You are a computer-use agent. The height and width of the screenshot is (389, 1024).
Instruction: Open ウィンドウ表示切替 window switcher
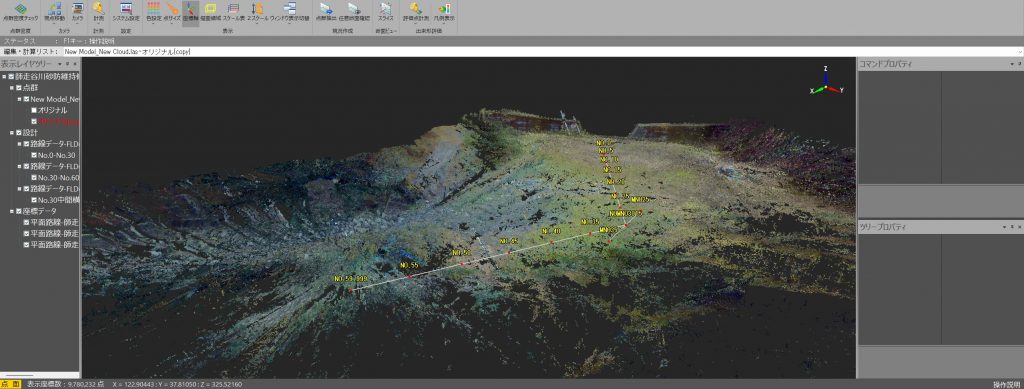pyautogui.click(x=289, y=12)
